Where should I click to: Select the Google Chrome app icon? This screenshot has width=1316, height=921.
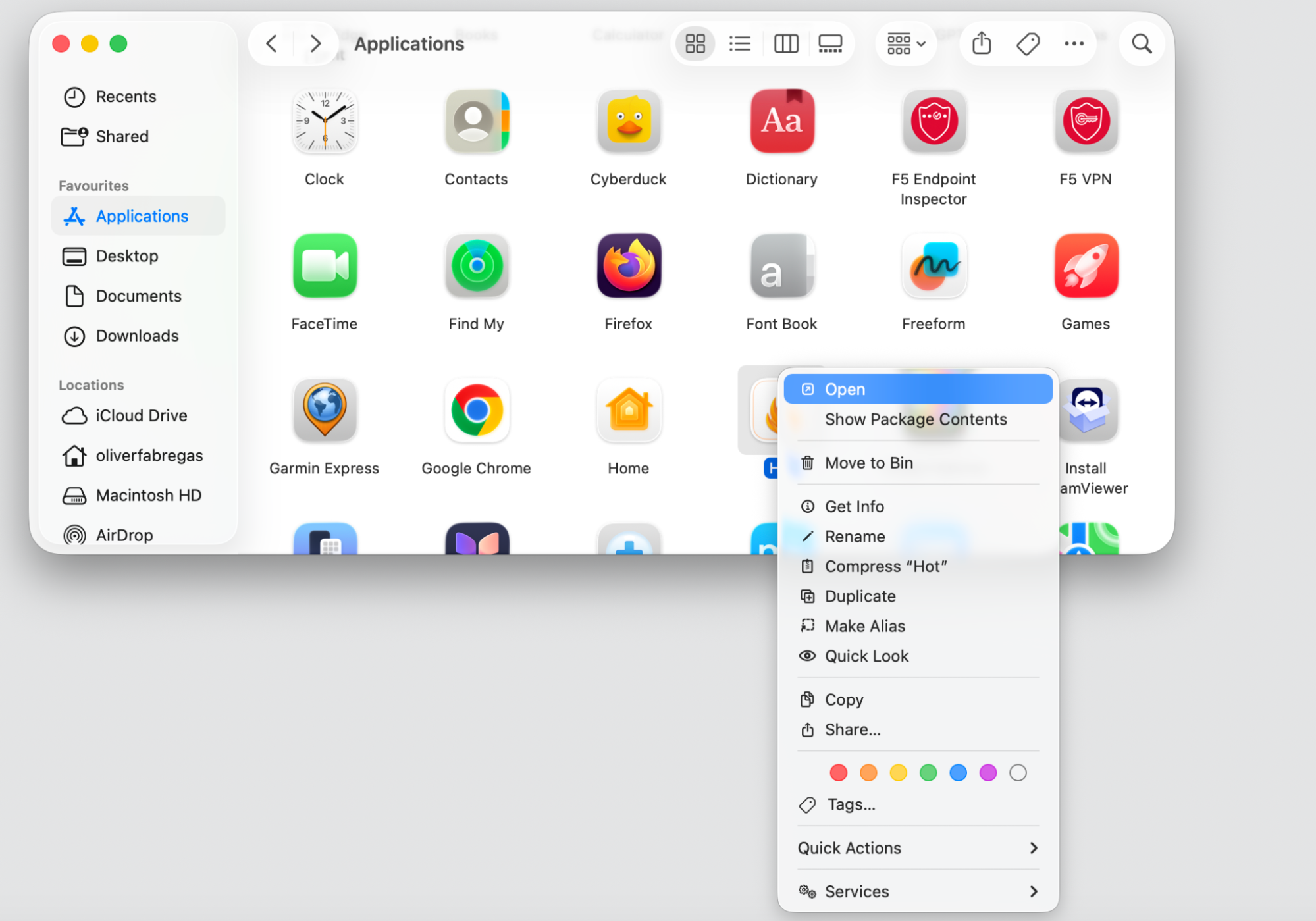pos(477,411)
